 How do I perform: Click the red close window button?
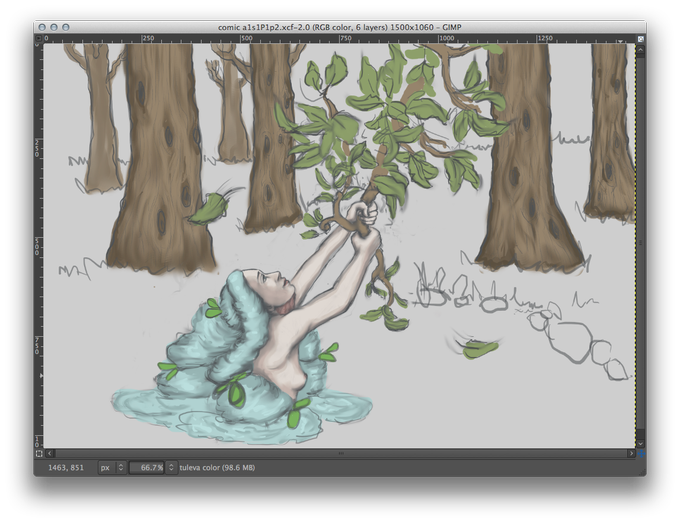pyautogui.click(x=42, y=27)
